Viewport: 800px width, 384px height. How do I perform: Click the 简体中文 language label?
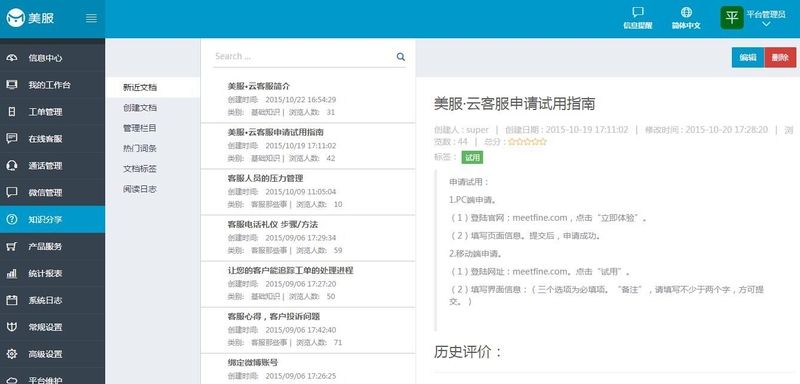tap(686, 25)
